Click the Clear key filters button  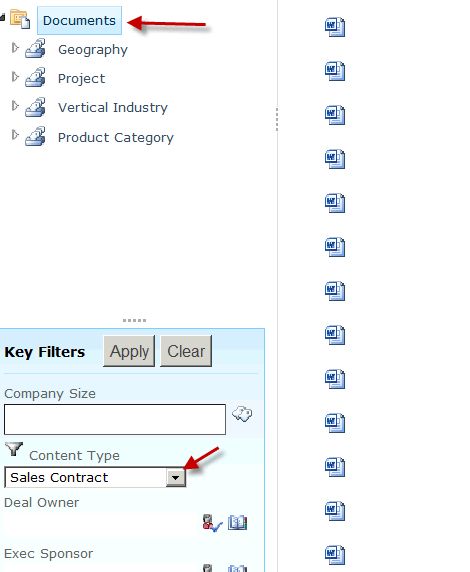[186, 351]
